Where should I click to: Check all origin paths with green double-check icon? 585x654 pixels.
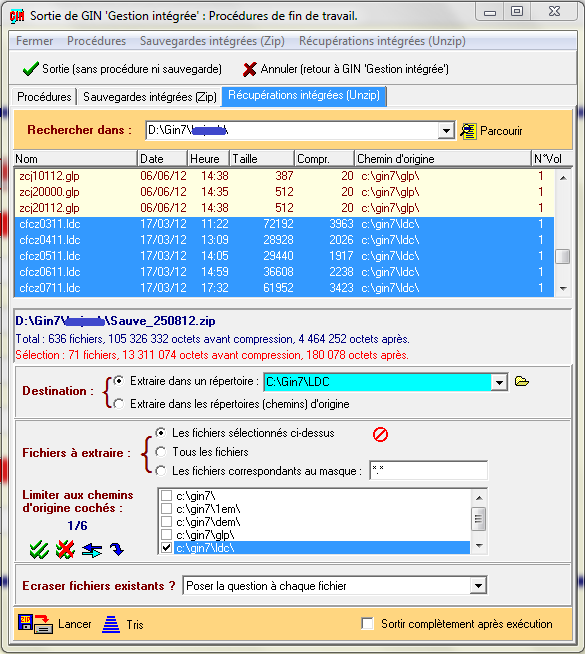point(39,549)
